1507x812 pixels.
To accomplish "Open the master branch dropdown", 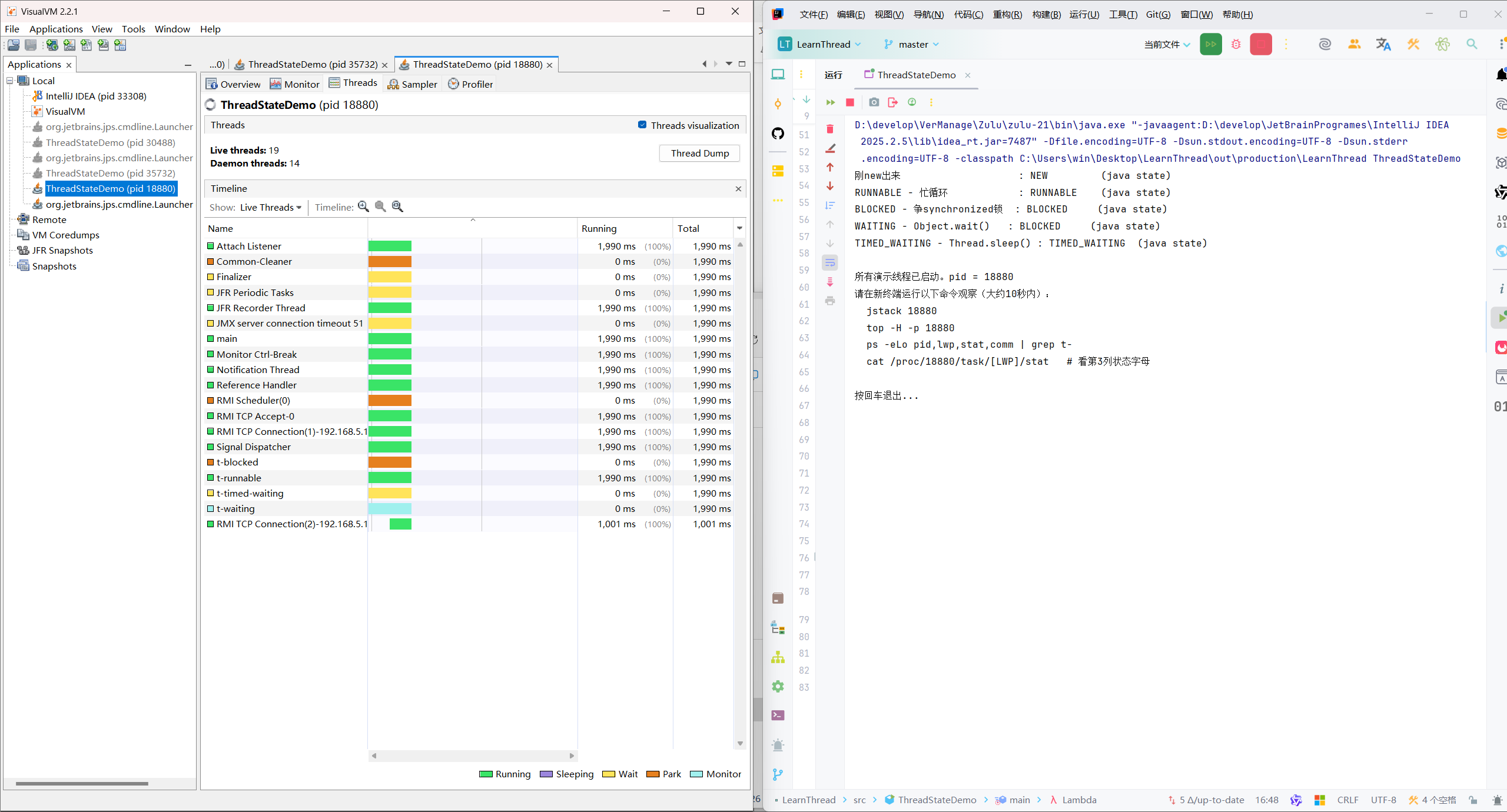I will coord(912,45).
